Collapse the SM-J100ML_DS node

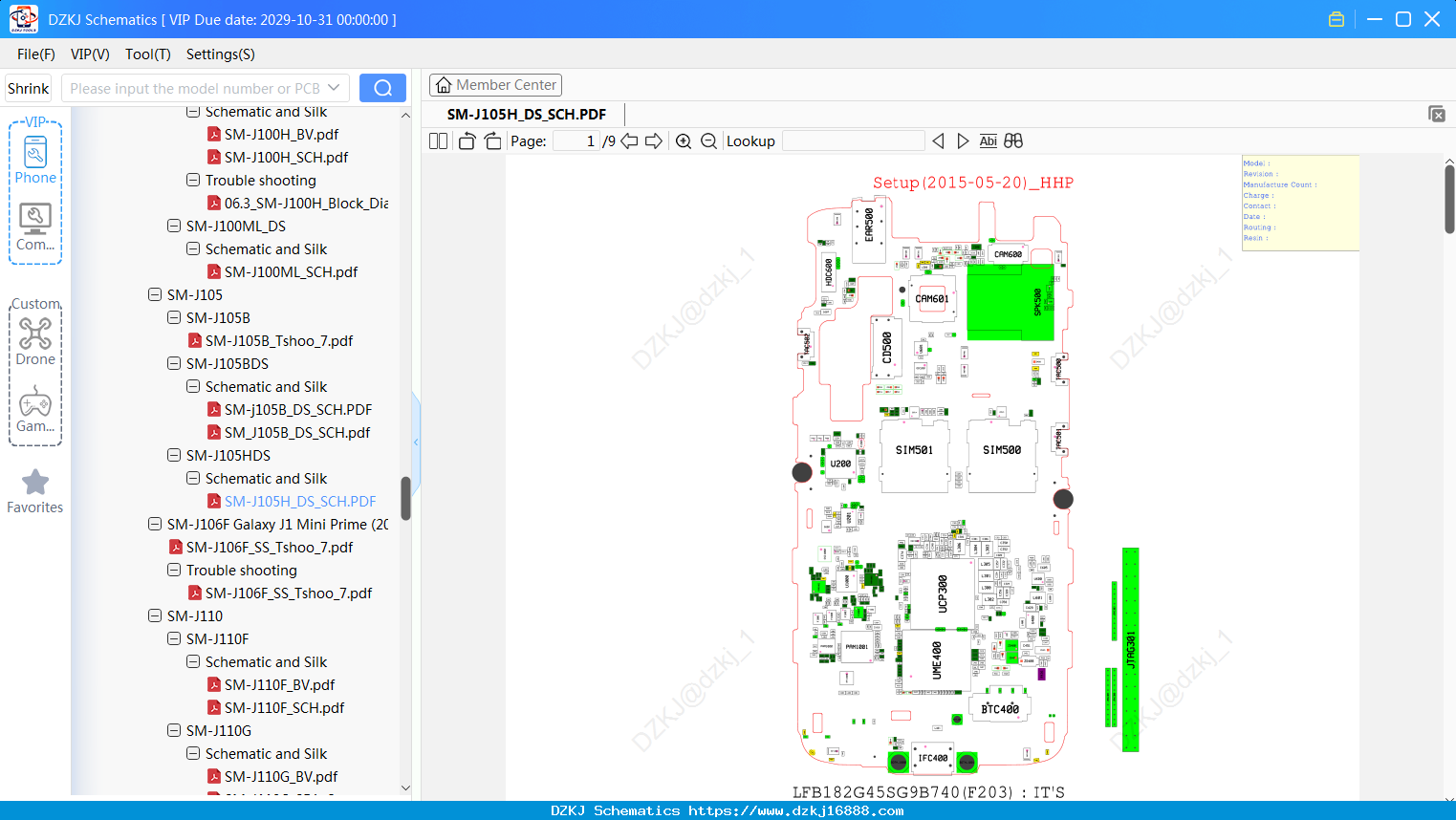pos(174,227)
